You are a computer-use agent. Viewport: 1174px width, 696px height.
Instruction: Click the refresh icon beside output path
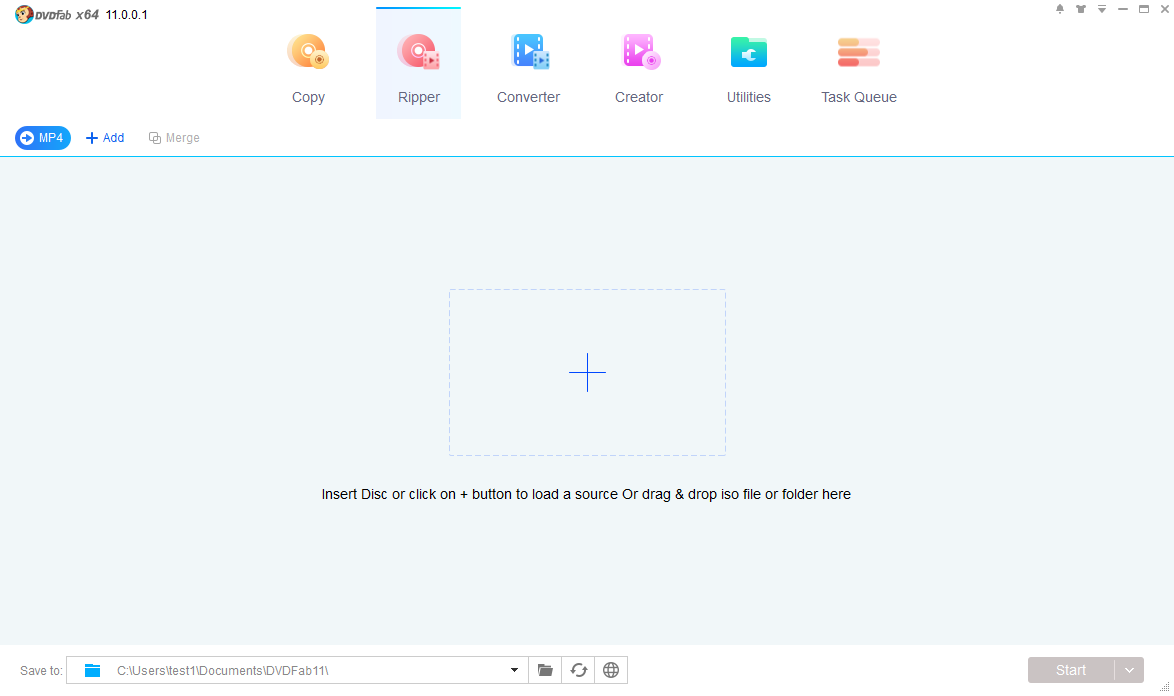click(578, 670)
